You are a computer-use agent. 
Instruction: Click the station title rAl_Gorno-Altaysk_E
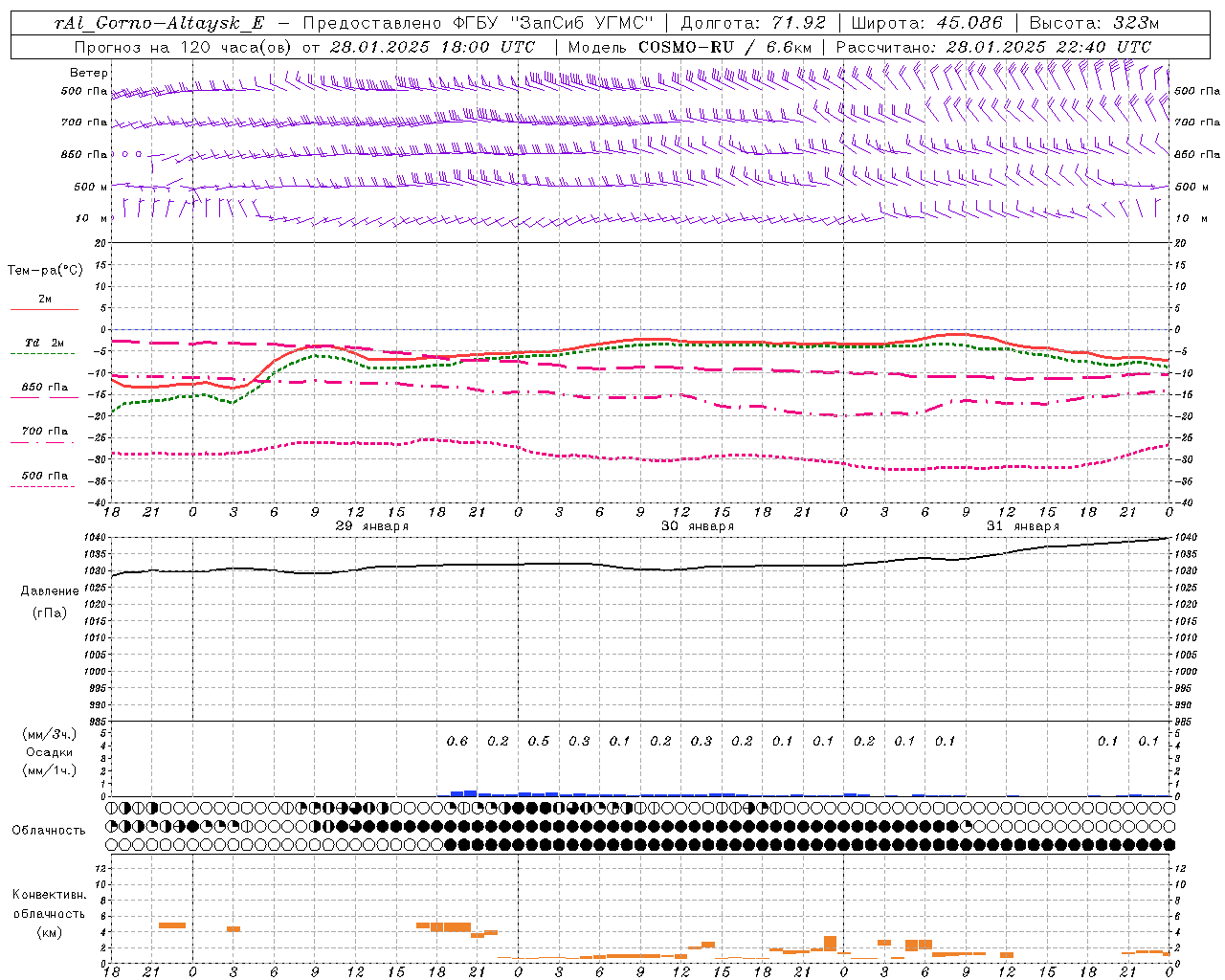[160, 23]
